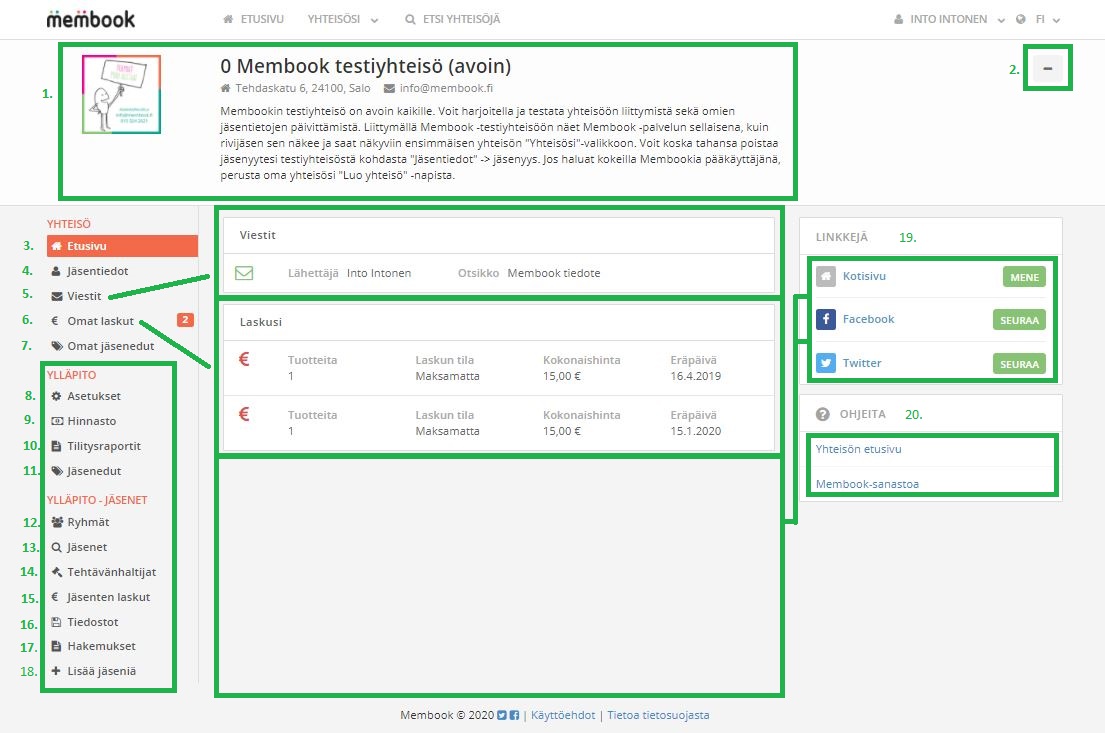This screenshot has width=1105, height=733.
Task: Click the euro icon for invoice due 15.1.2020
Action: tap(244, 414)
